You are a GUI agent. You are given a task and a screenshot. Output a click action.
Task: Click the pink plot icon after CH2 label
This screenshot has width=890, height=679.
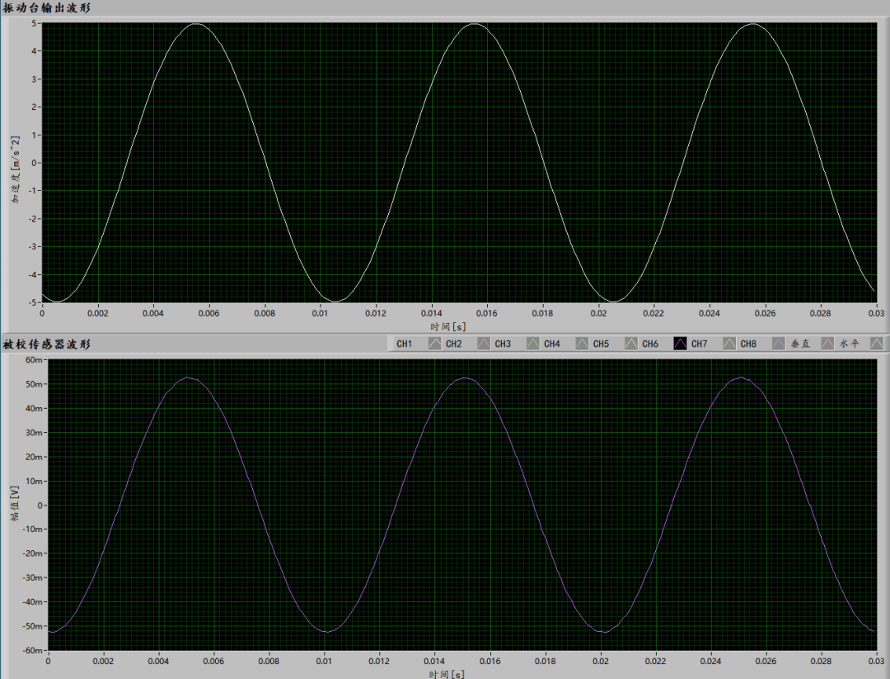pos(484,343)
